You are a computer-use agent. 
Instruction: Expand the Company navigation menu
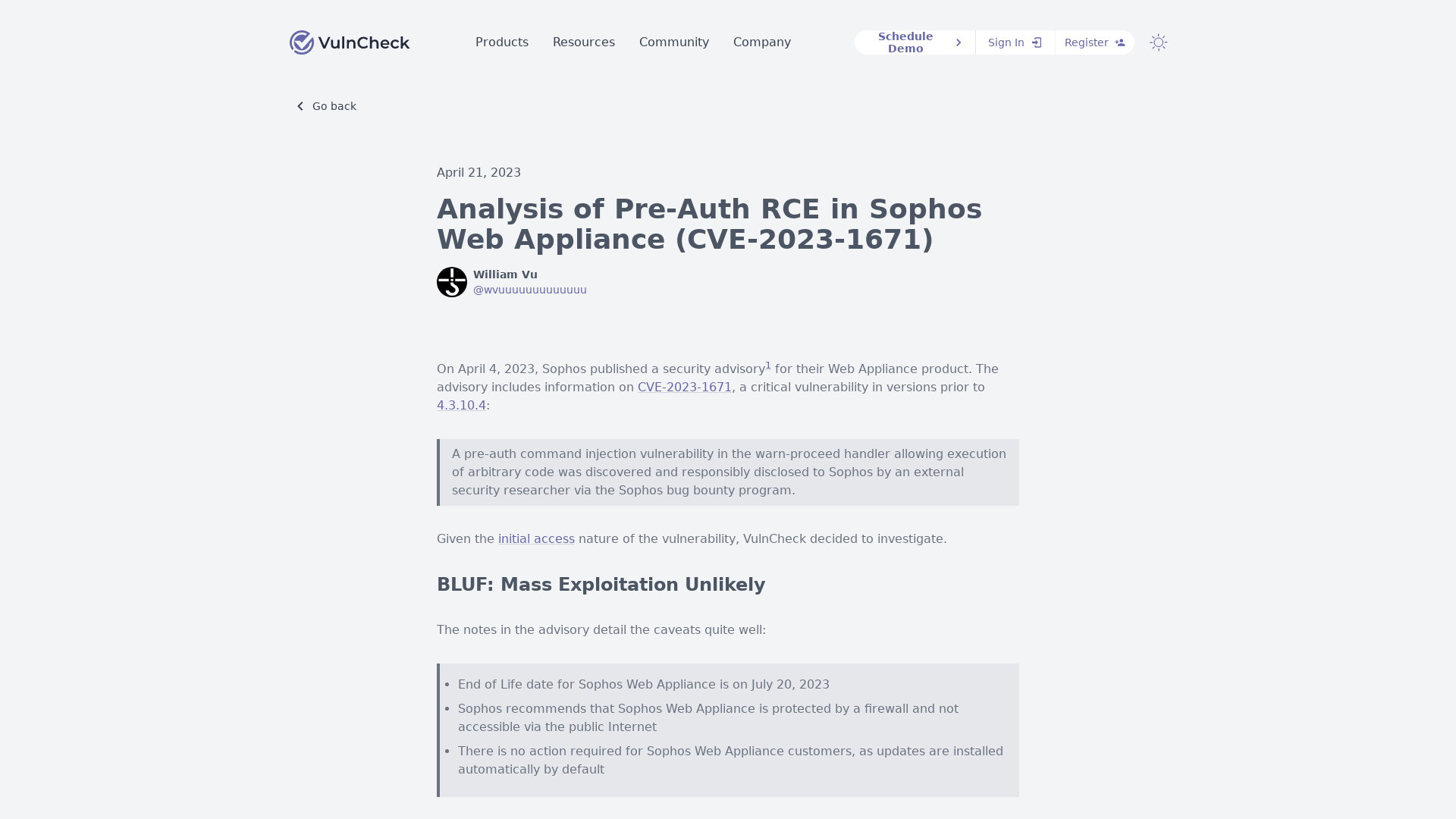point(762,42)
